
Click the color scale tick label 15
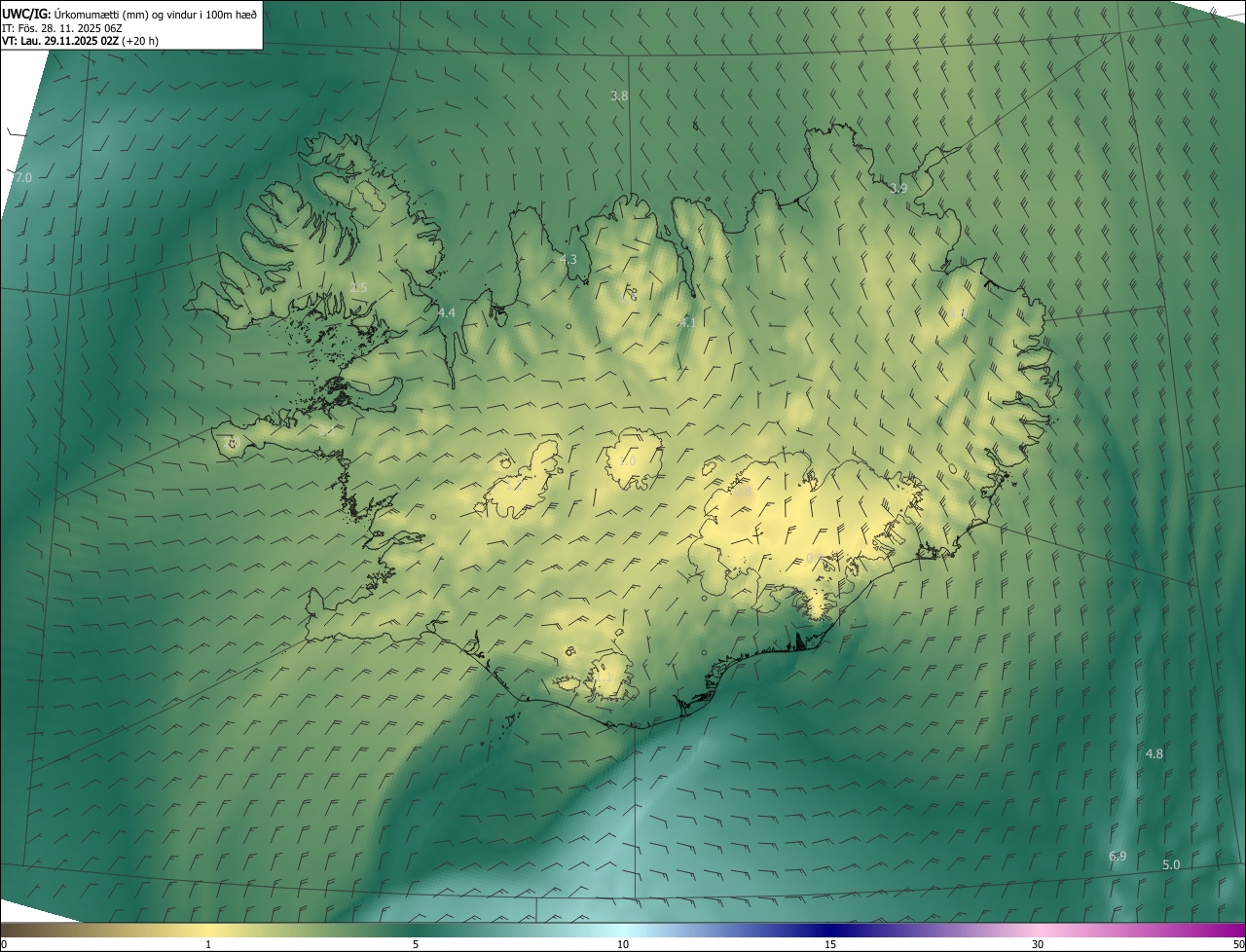[830, 944]
